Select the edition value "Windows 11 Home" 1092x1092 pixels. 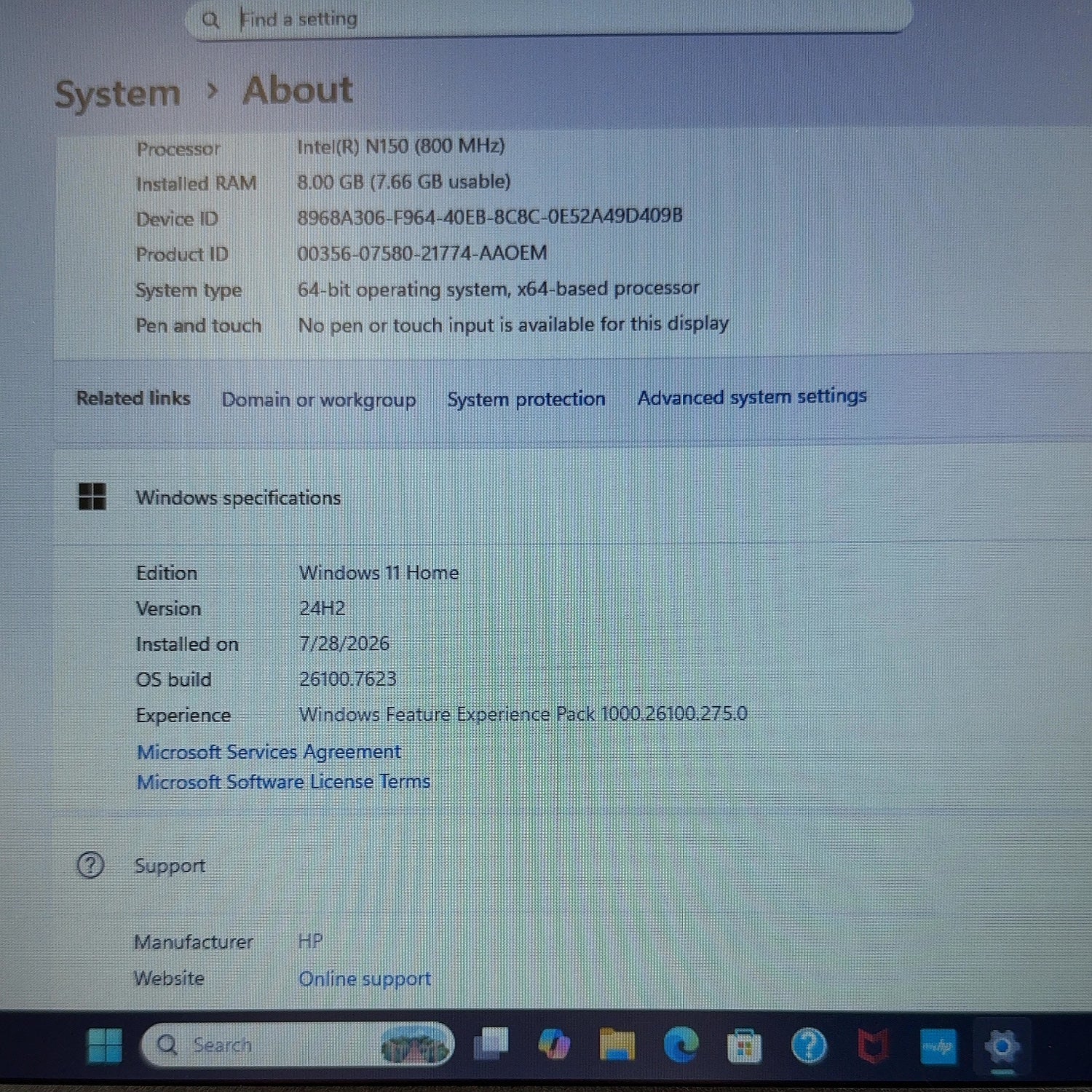point(379,573)
